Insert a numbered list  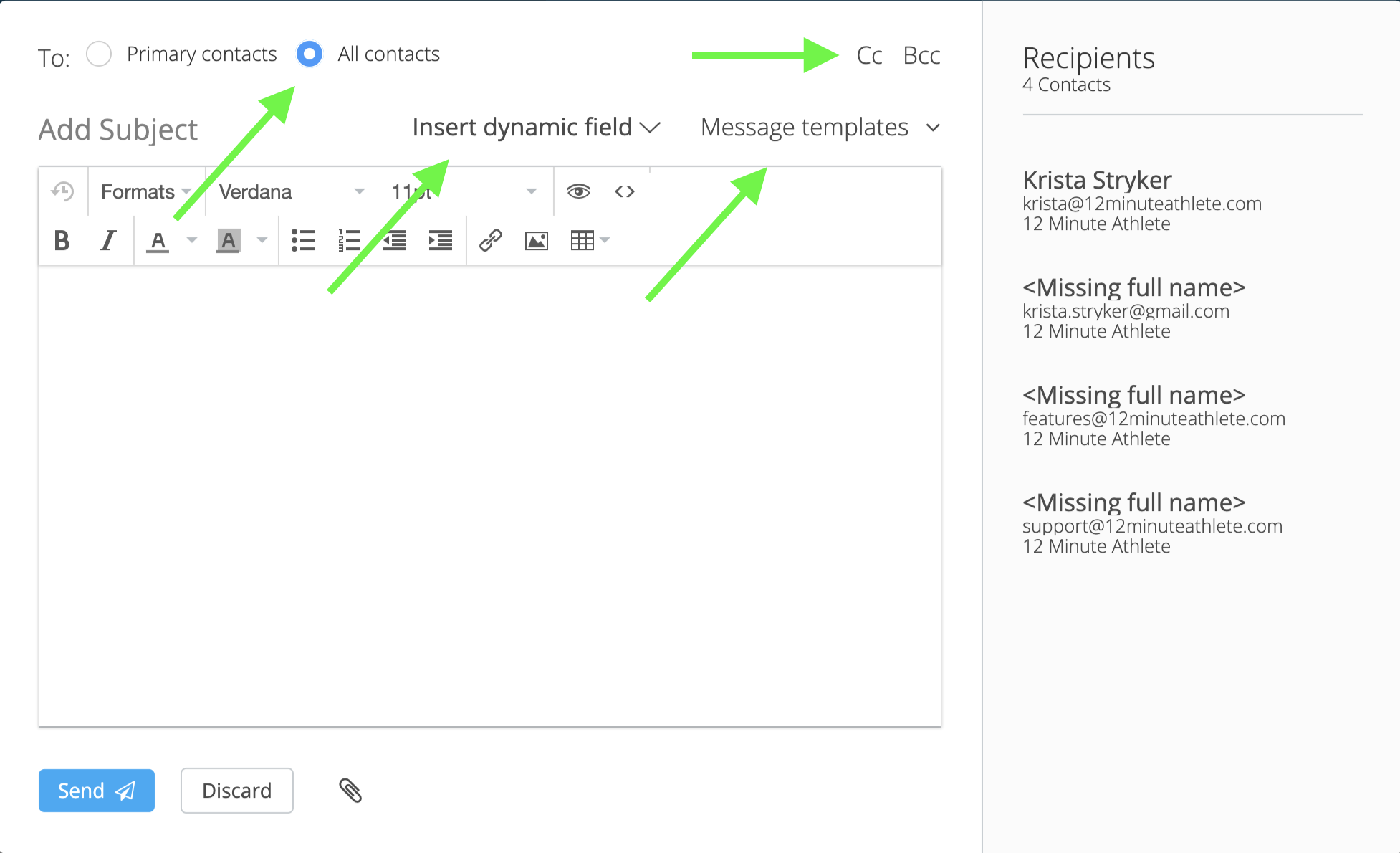(x=349, y=241)
